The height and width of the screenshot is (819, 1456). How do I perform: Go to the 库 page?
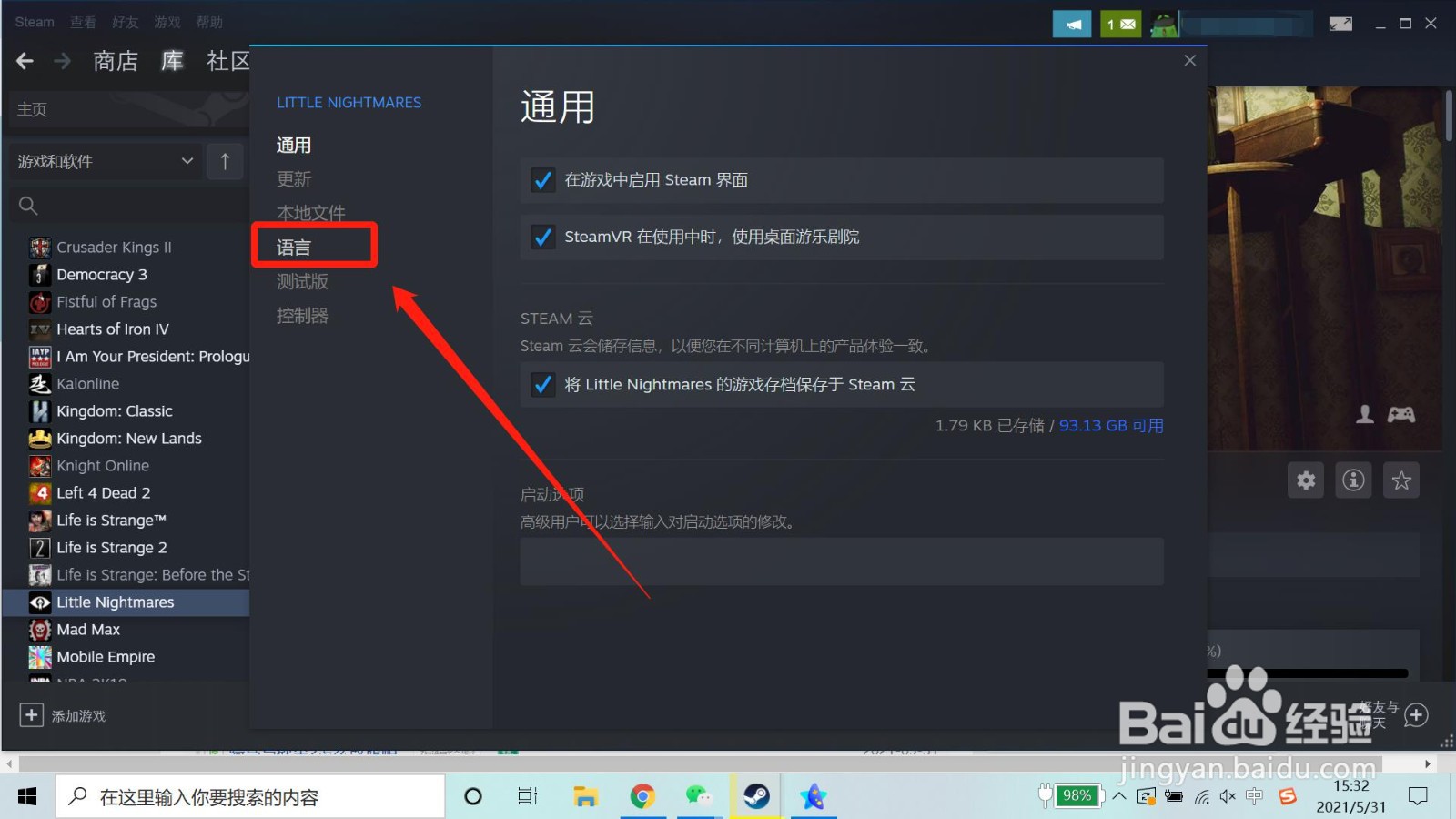(x=172, y=61)
